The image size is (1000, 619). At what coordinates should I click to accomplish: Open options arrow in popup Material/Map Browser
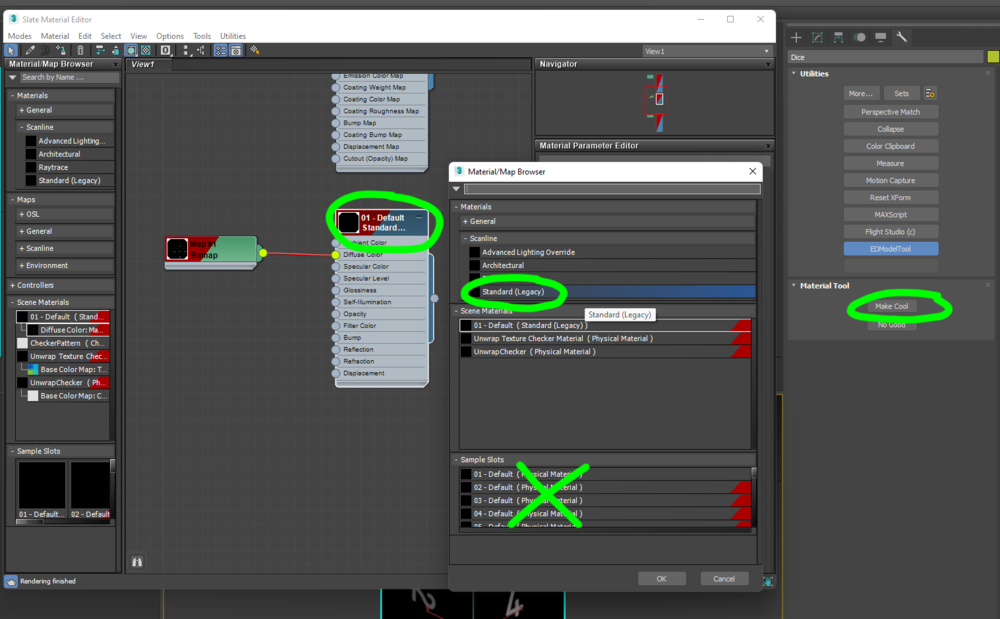(x=456, y=189)
